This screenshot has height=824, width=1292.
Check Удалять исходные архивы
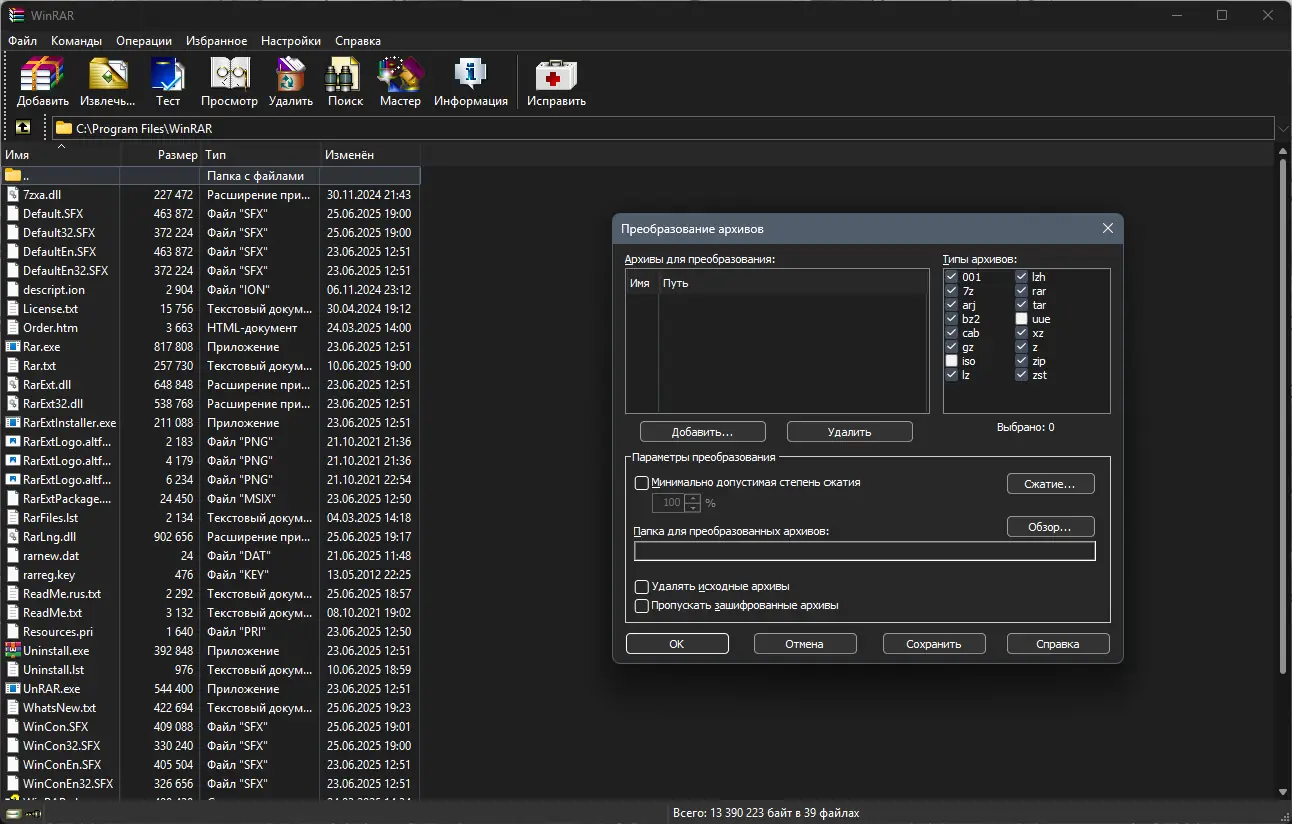[642, 587]
